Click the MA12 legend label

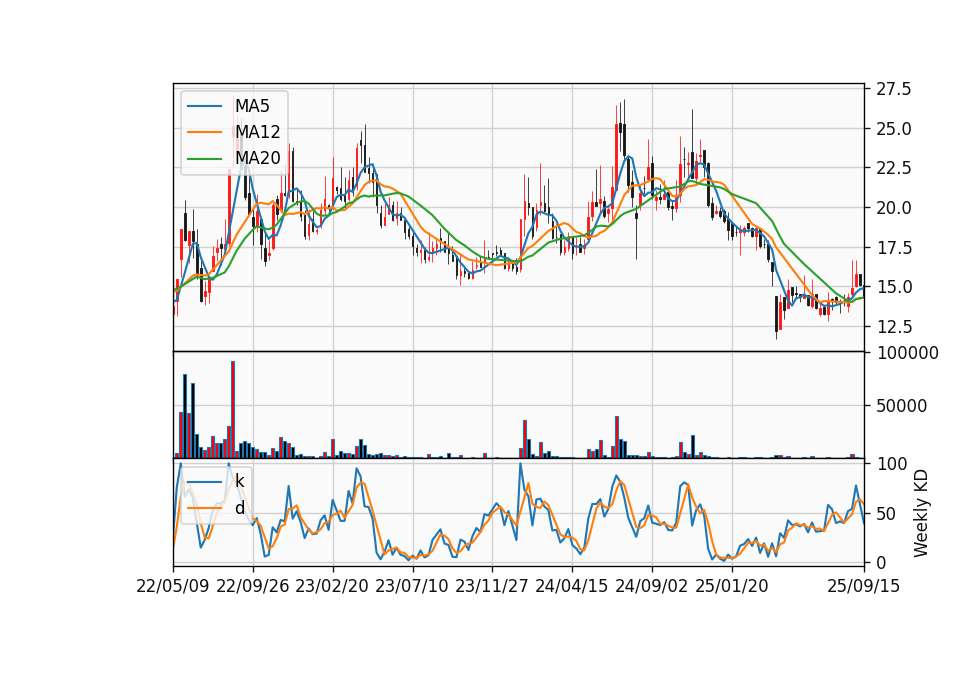coord(258,132)
